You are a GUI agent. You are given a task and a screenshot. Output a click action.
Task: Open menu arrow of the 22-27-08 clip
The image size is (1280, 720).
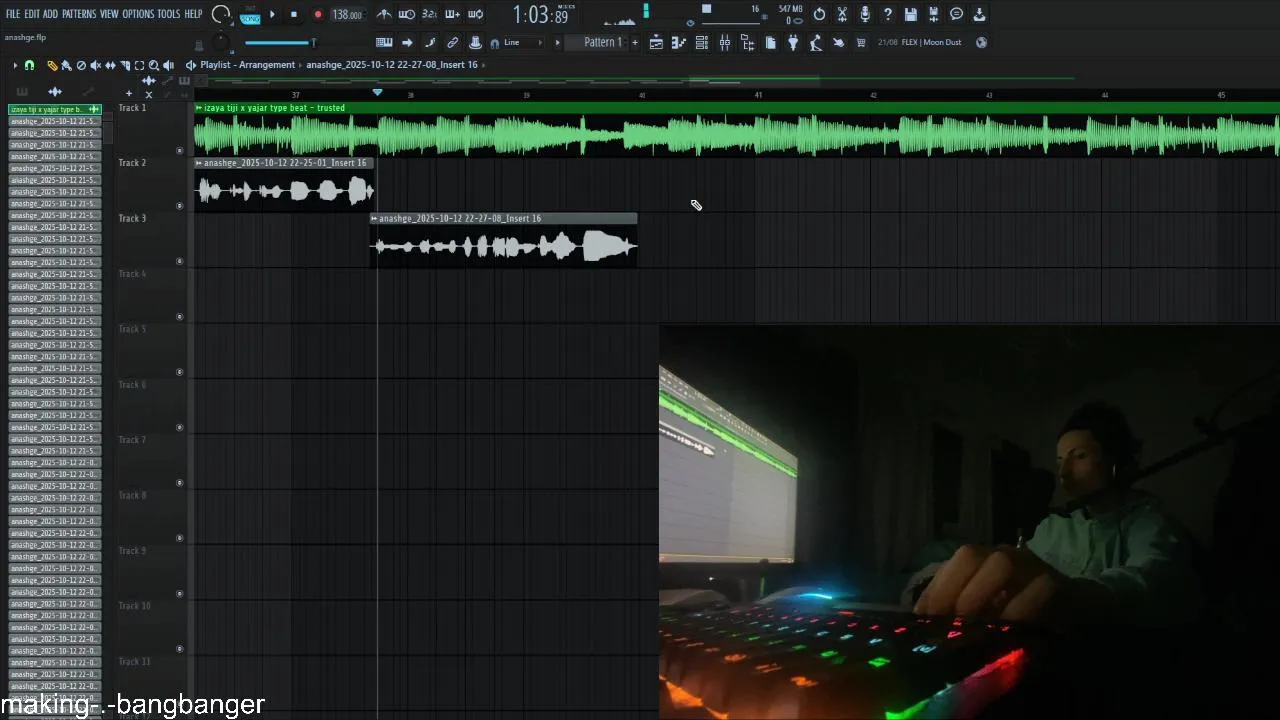(x=374, y=218)
